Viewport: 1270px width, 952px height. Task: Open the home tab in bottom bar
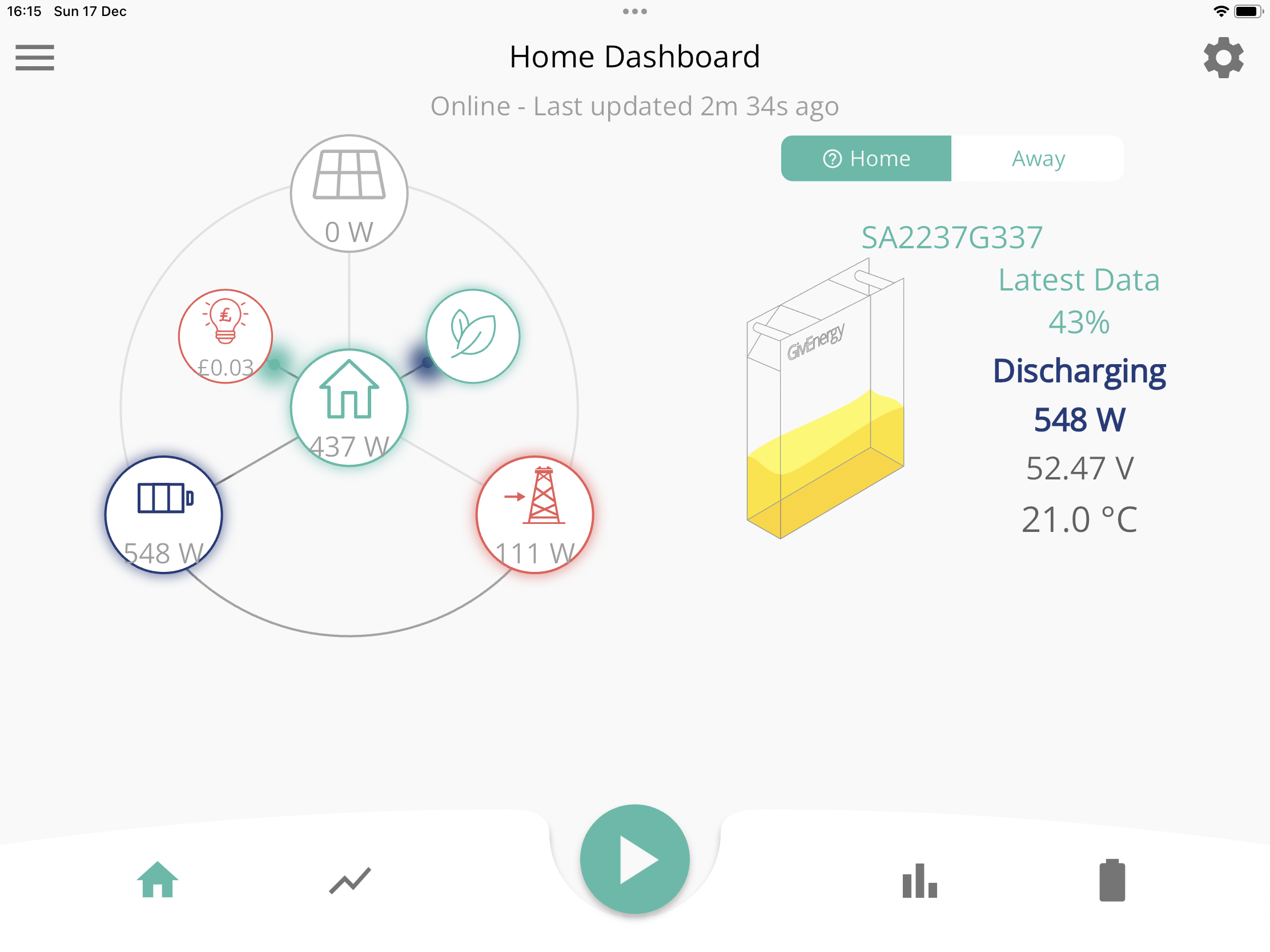click(157, 879)
